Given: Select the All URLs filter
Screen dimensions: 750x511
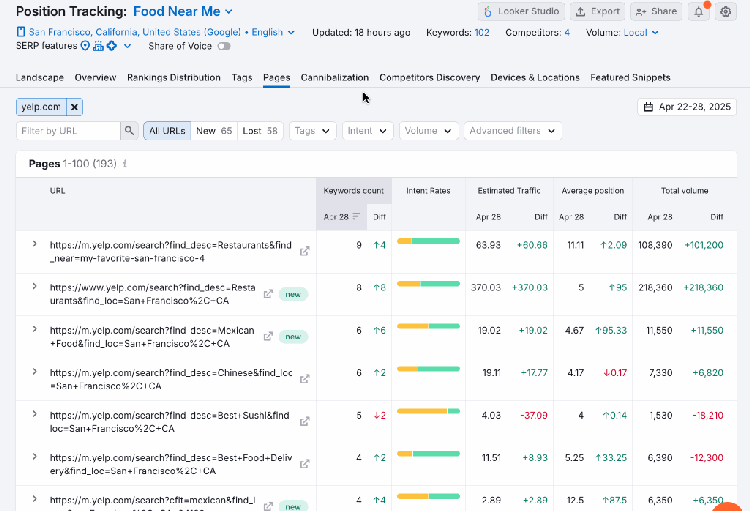Looking at the screenshot, I should [167, 131].
